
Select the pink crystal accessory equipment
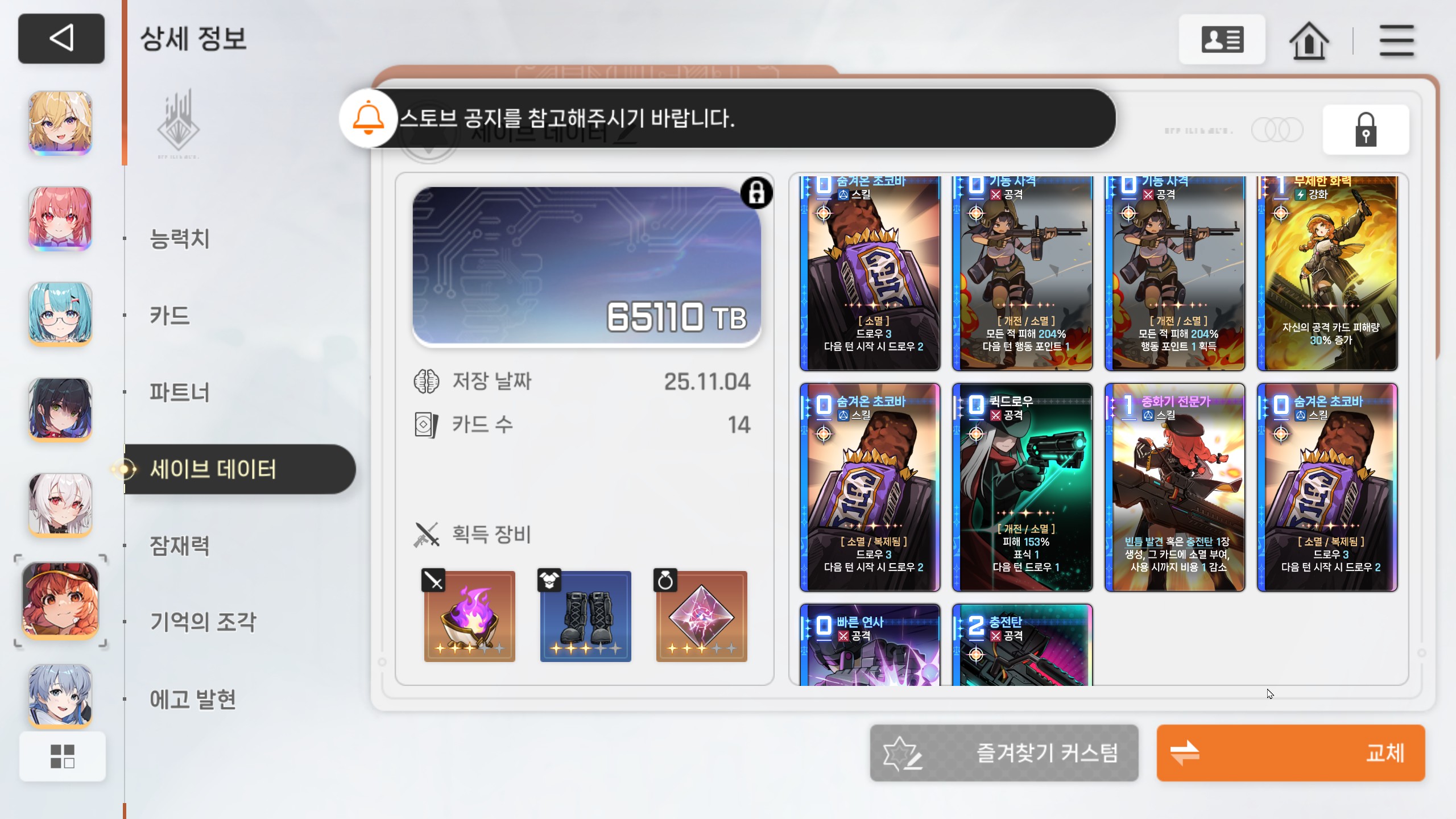tap(701, 616)
